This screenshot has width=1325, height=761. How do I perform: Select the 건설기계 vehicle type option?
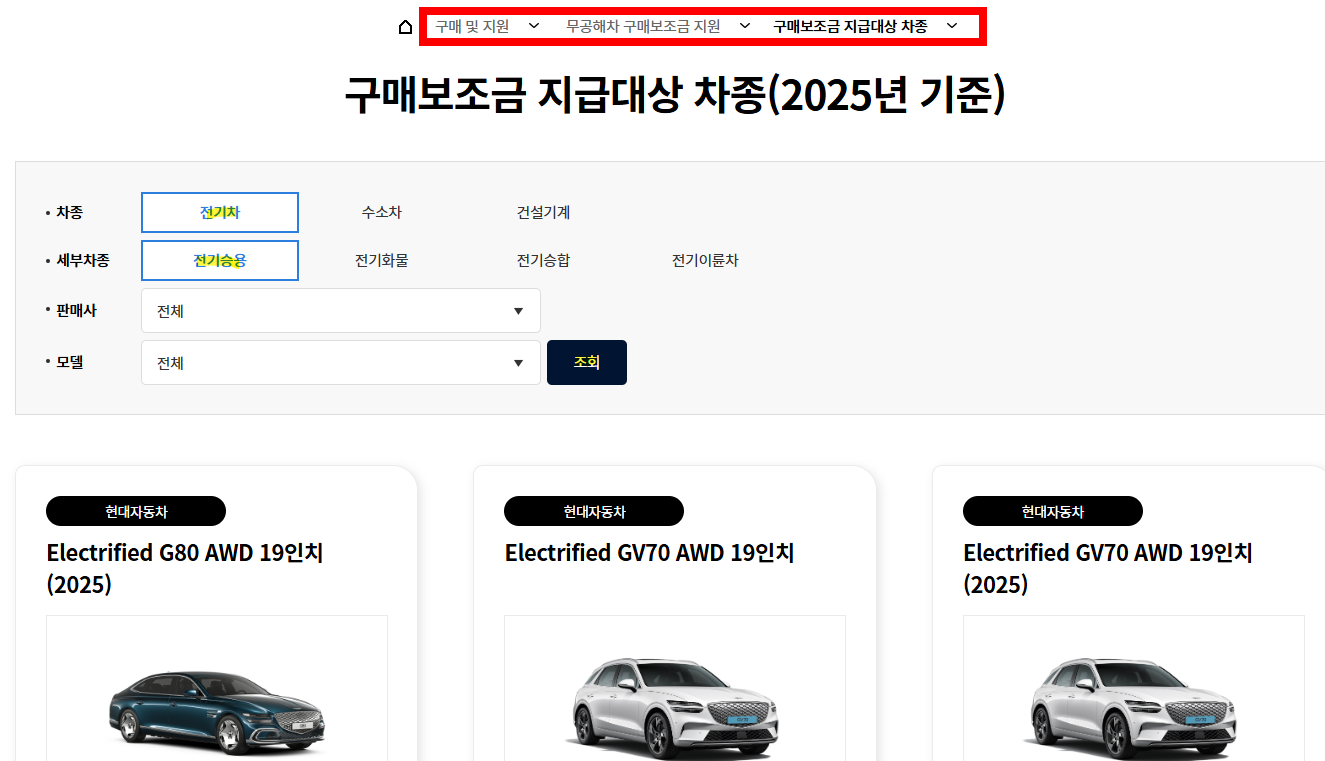(543, 212)
